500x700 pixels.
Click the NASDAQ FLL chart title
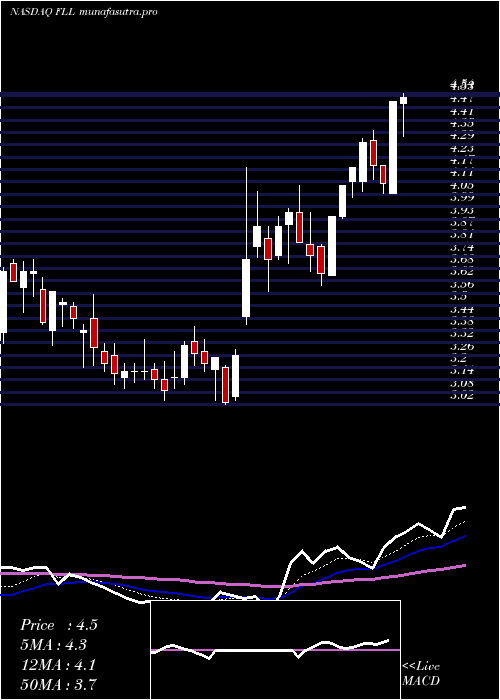click(83, 12)
